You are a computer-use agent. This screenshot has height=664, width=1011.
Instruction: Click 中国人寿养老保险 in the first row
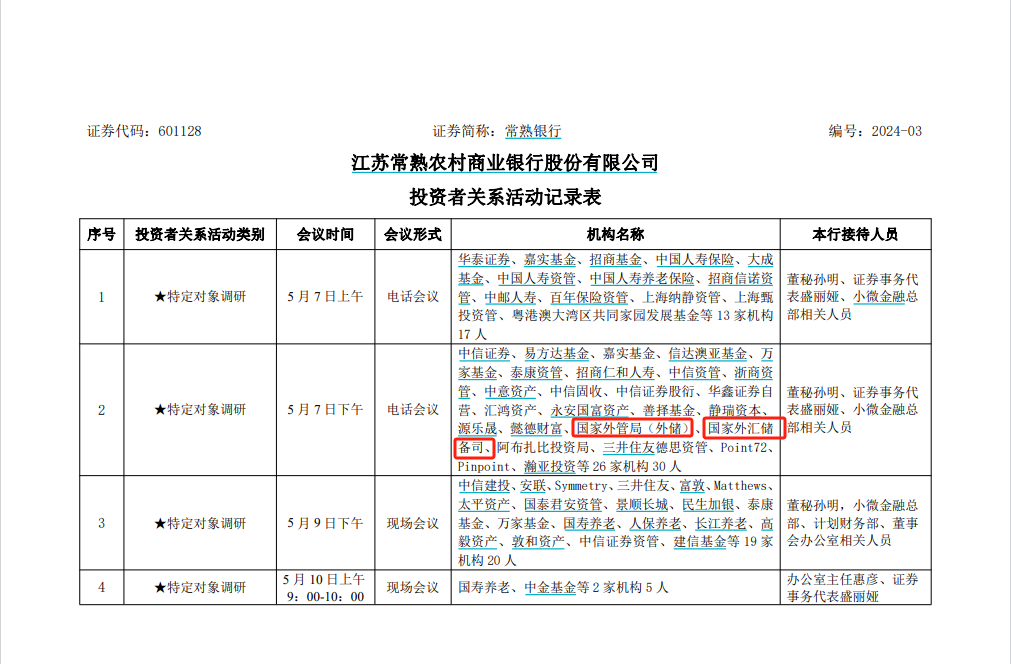click(x=642, y=278)
